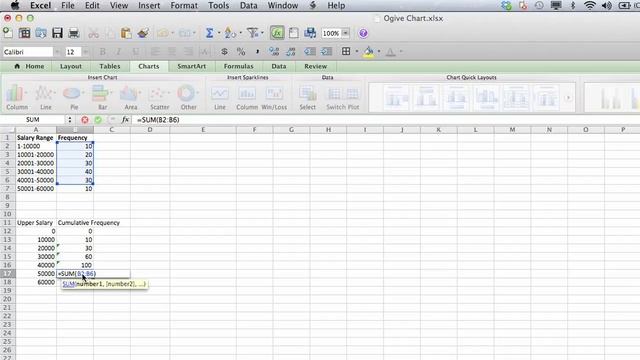Open the Borders dropdown arrow

(x=357, y=51)
